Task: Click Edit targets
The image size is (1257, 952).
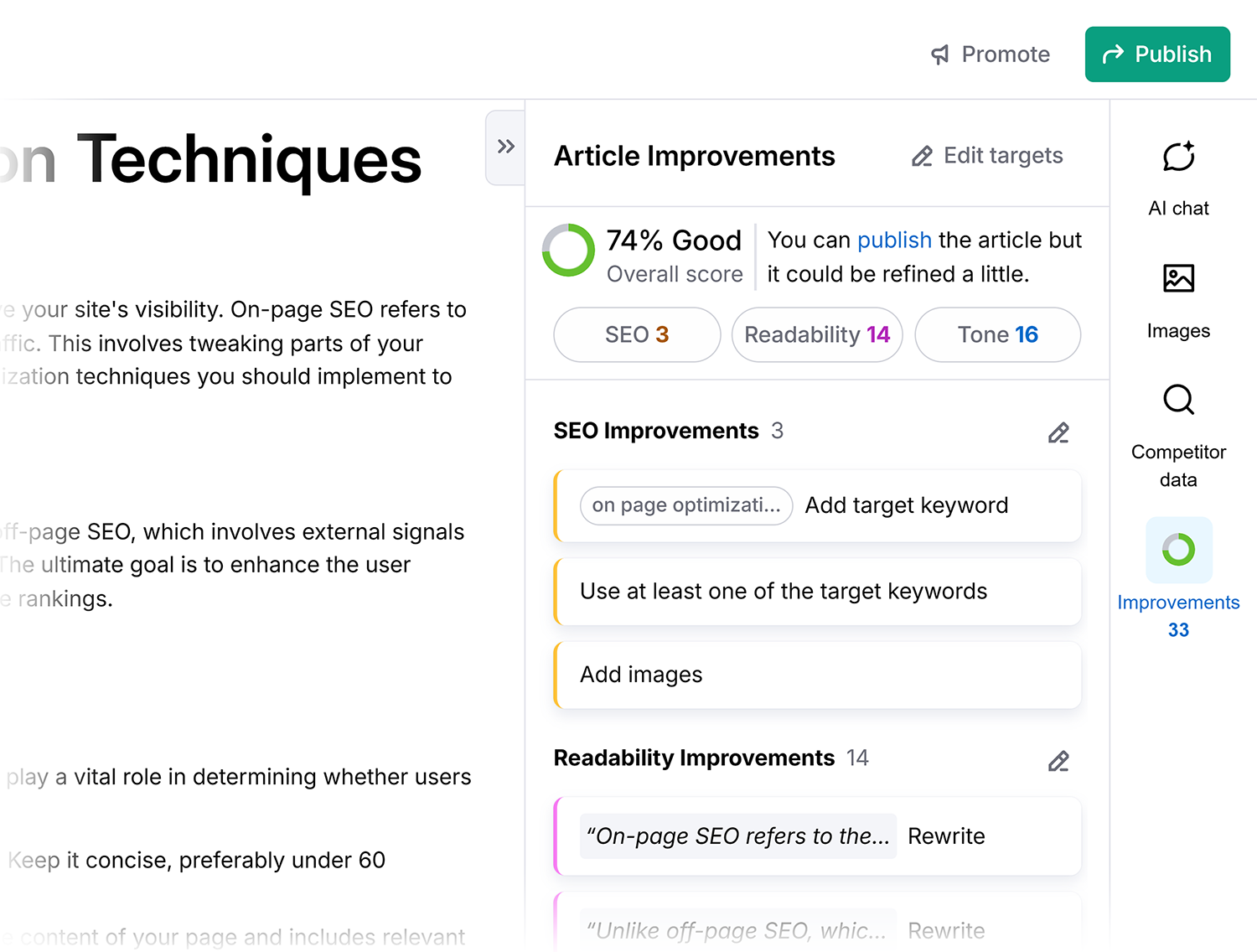Action: (x=987, y=156)
